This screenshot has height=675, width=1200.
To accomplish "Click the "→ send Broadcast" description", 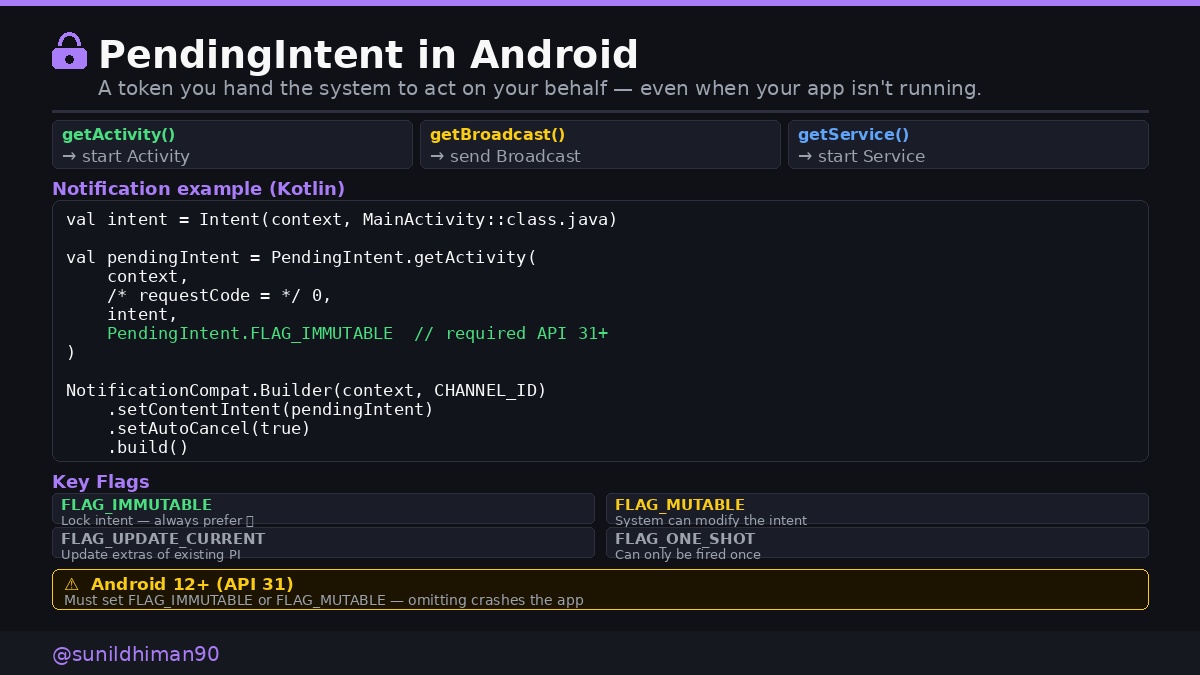I will pyautogui.click(x=505, y=156).
